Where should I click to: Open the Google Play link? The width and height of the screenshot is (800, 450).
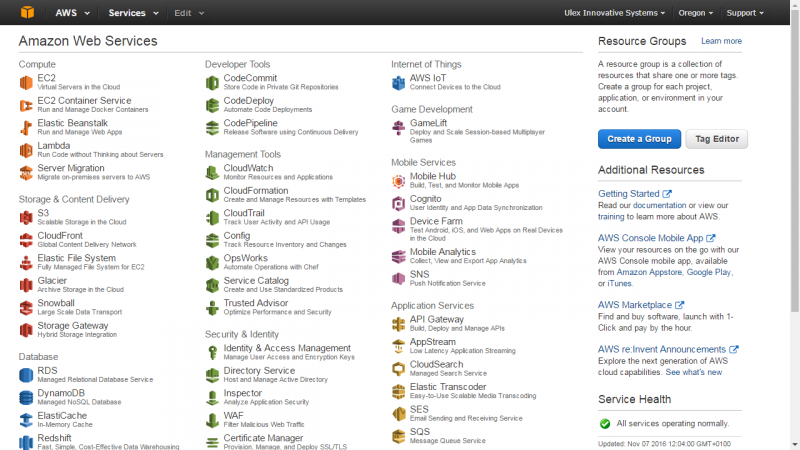pos(708,272)
